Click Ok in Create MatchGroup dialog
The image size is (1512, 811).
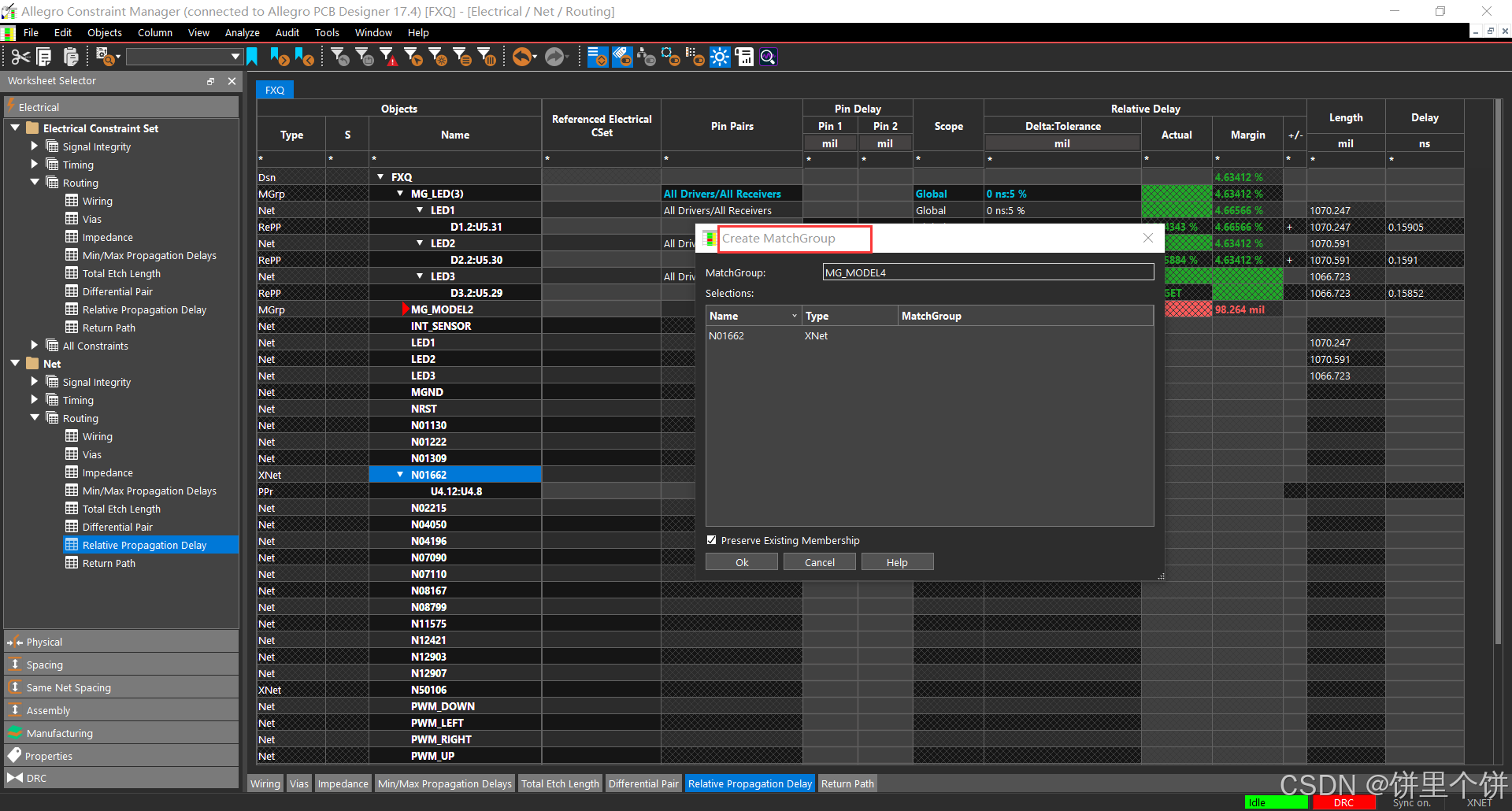[x=742, y=562]
